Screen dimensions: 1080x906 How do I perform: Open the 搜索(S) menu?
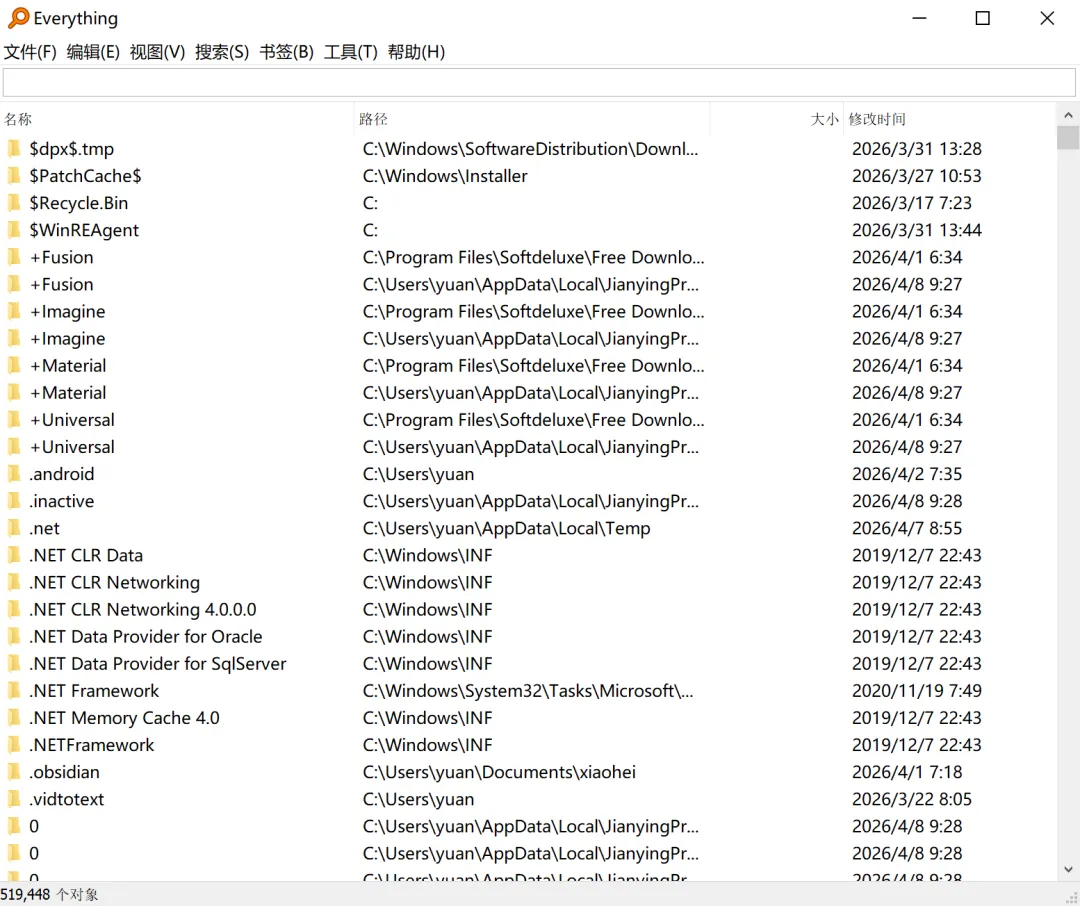tap(222, 52)
